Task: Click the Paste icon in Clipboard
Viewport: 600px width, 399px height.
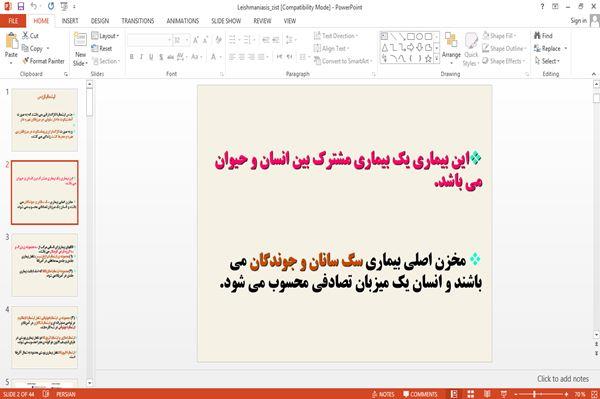Action: pyautogui.click(x=11, y=41)
